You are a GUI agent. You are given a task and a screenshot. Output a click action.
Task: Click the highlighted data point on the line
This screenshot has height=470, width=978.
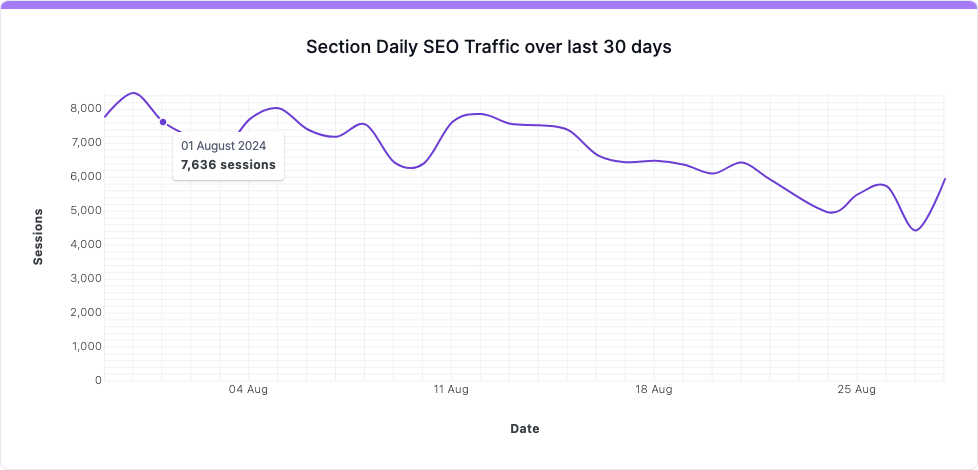[x=163, y=122]
